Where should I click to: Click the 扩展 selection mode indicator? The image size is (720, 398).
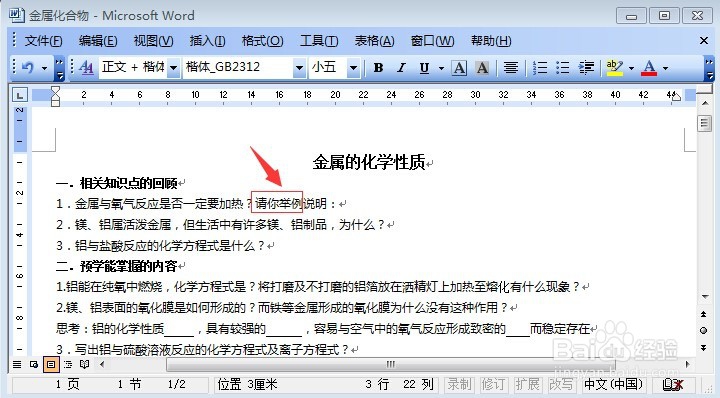click(527, 384)
